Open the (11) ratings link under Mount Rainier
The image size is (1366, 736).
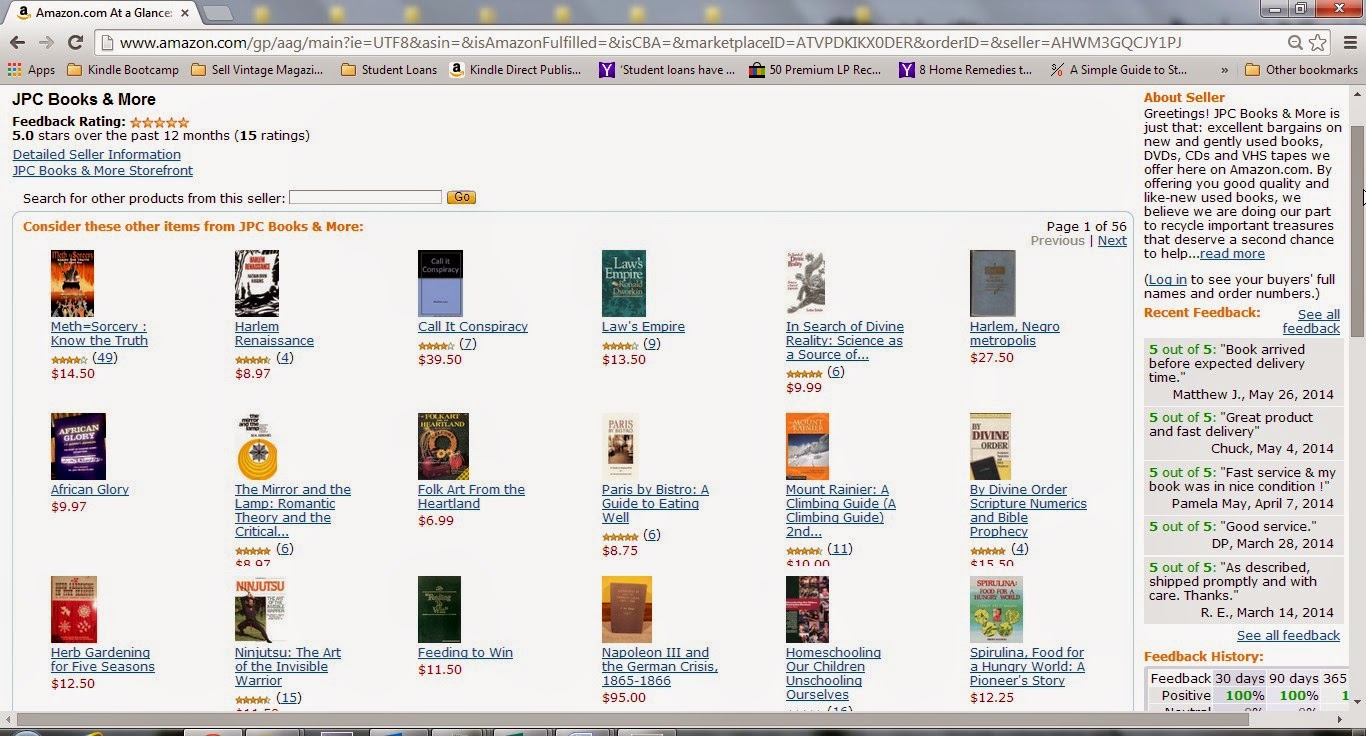click(840, 549)
